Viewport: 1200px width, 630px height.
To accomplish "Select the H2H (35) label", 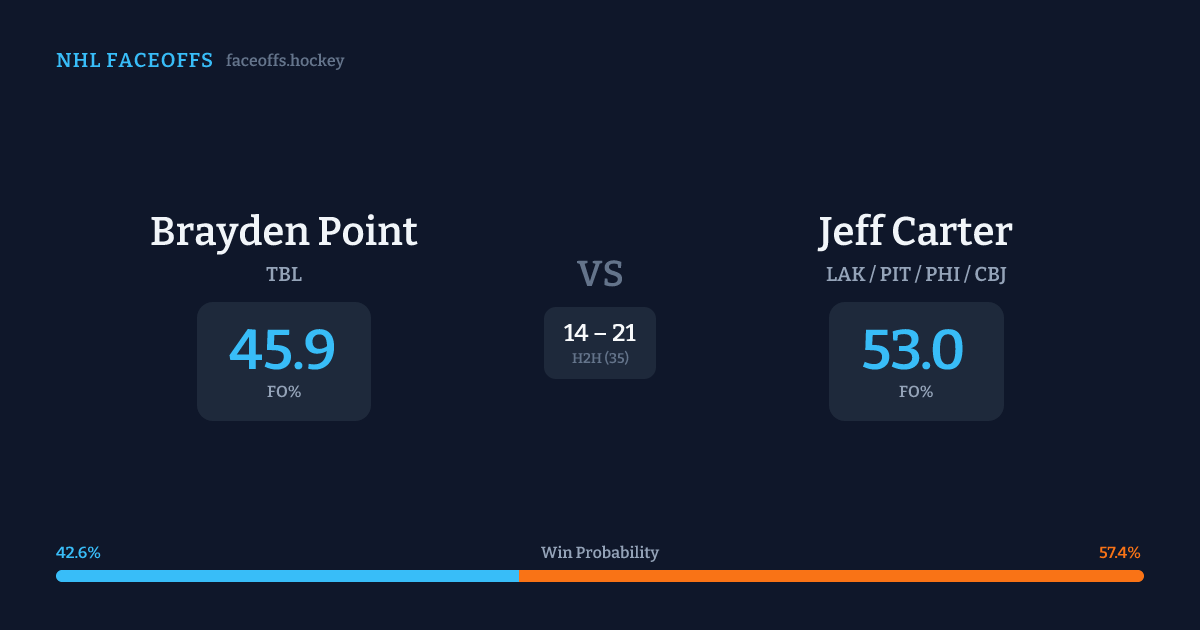I will click(600, 358).
